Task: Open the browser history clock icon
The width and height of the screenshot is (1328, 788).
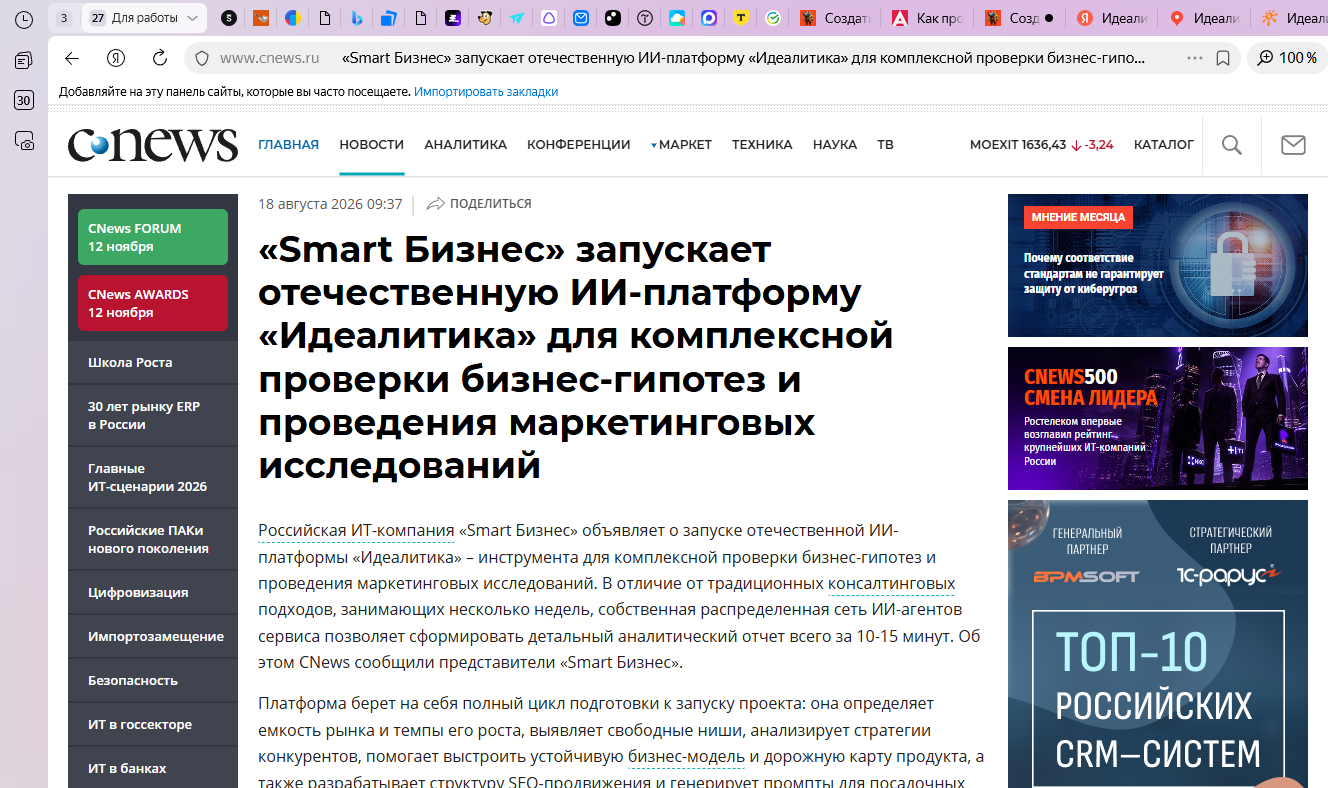Action: click(x=24, y=19)
